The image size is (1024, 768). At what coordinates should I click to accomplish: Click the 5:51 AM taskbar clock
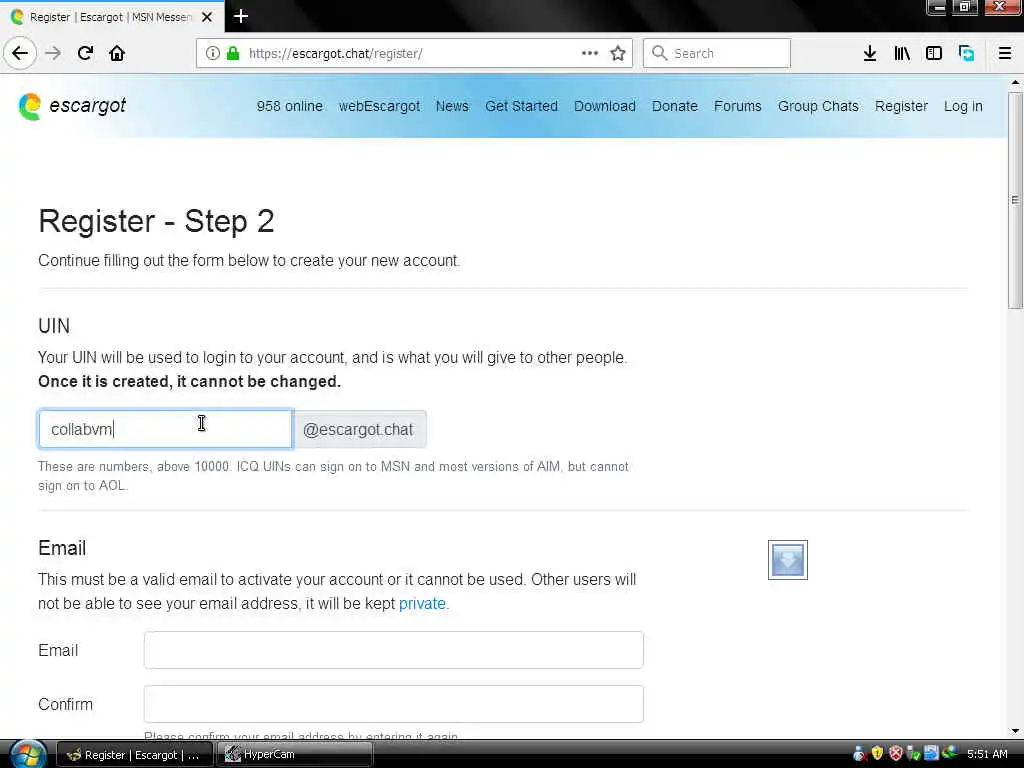(x=987, y=754)
